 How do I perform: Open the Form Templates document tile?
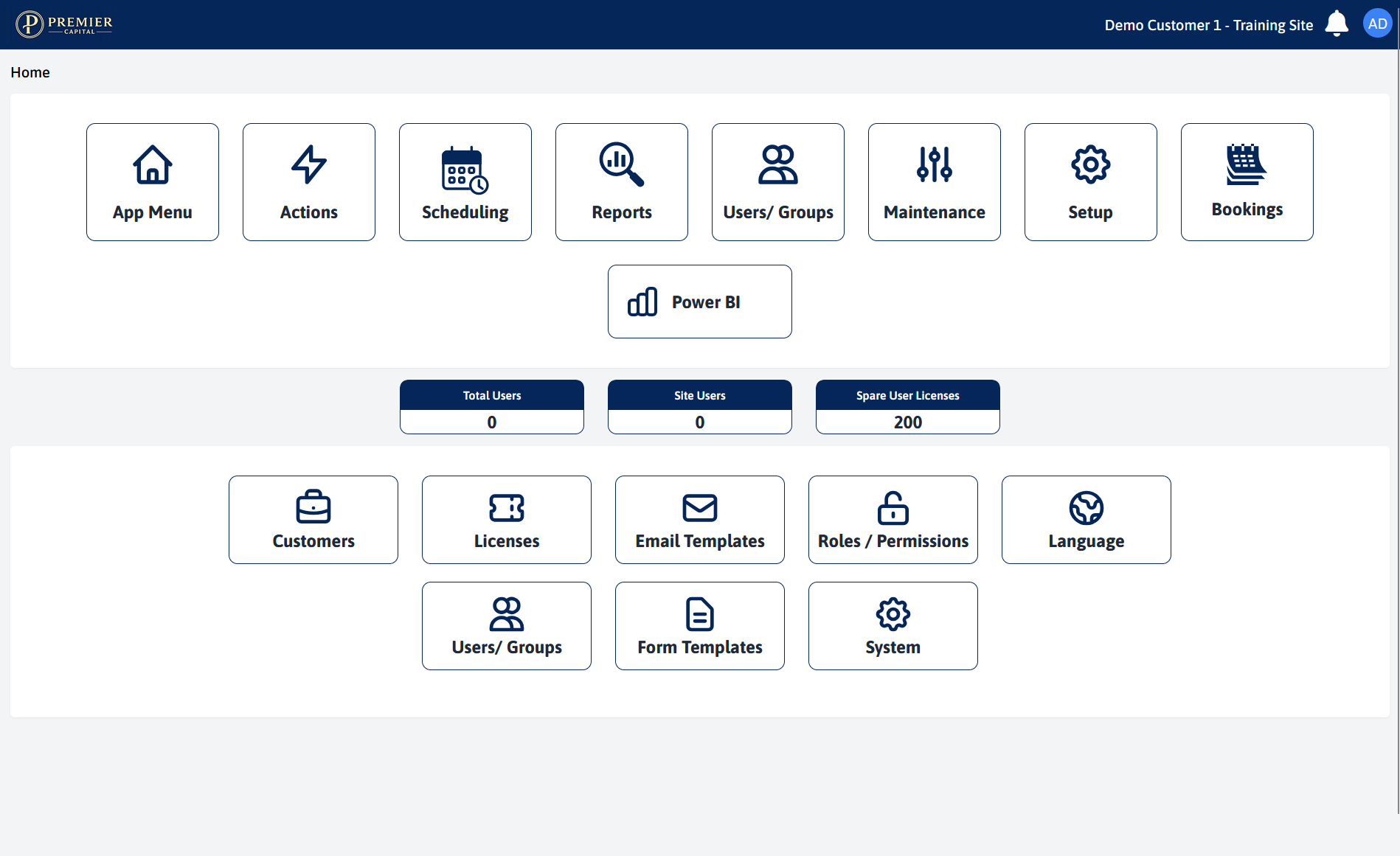tap(700, 626)
